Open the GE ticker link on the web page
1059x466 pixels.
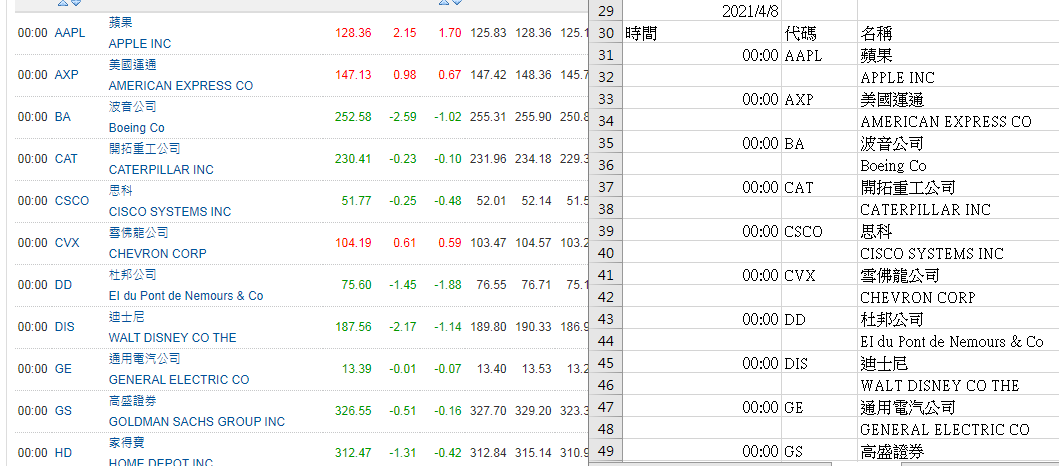point(63,369)
